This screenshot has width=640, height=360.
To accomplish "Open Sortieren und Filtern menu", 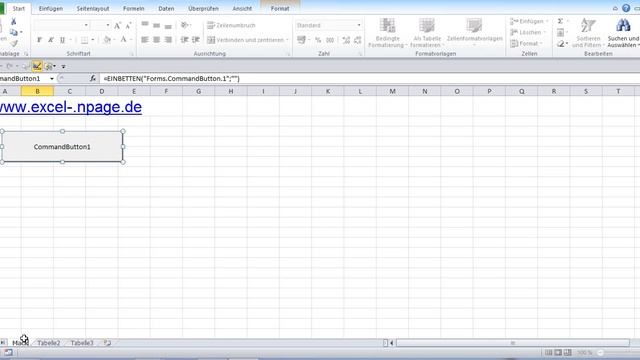I will (x=588, y=33).
